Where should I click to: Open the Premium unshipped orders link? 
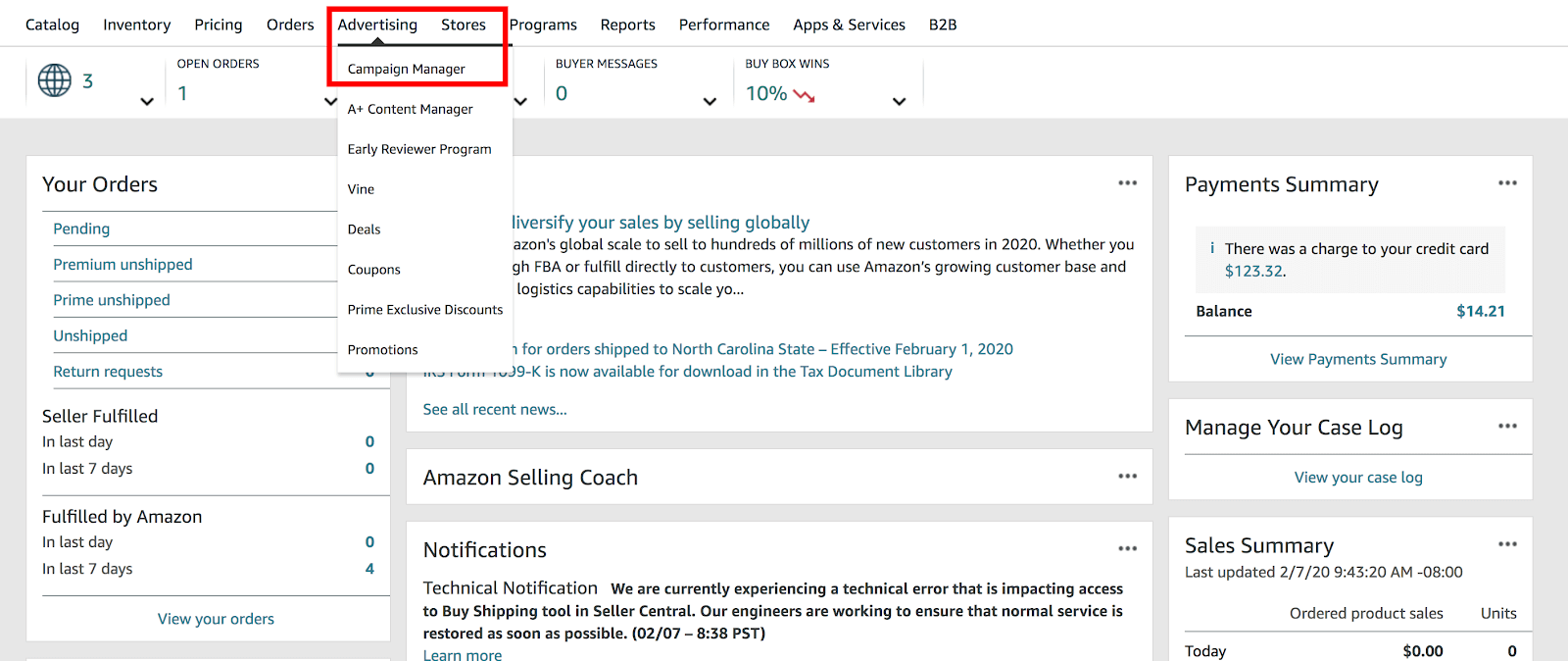pos(122,265)
